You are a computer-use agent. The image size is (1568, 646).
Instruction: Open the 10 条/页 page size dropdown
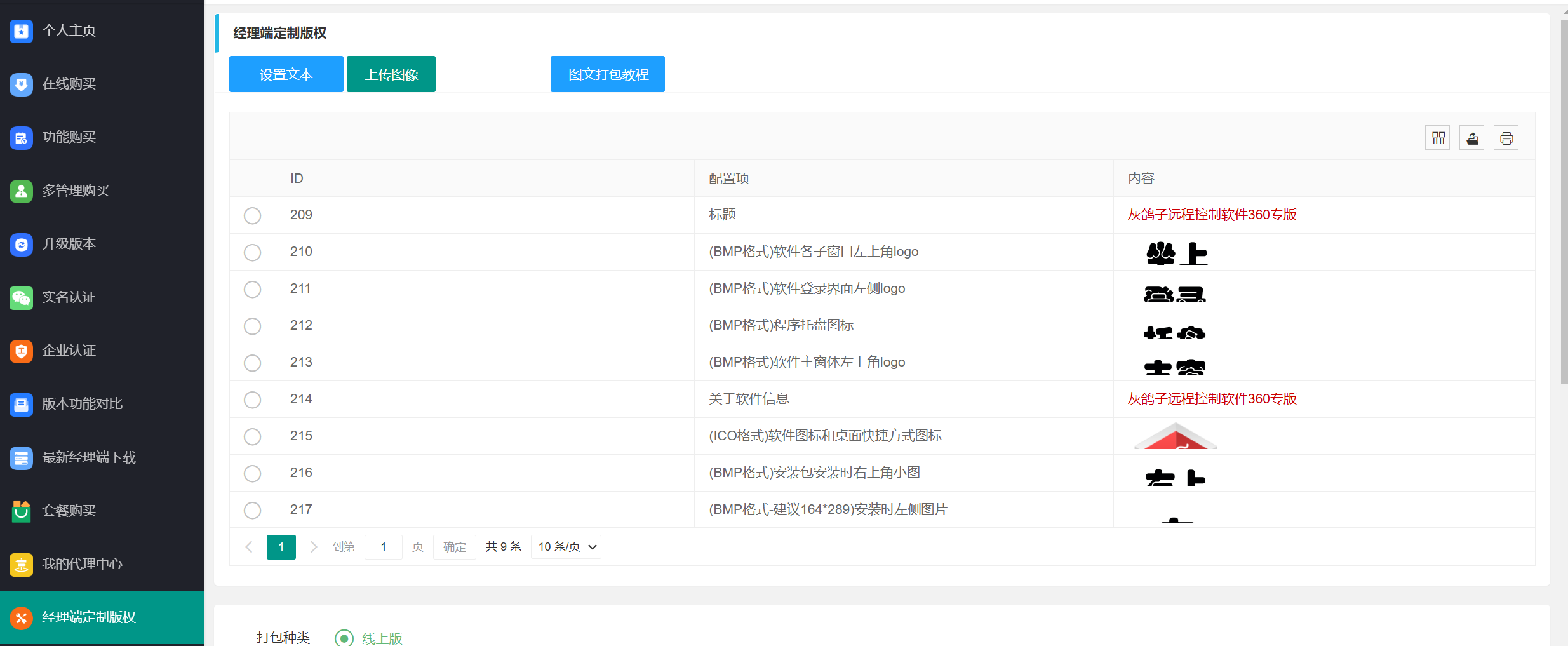(x=566, y=547)
